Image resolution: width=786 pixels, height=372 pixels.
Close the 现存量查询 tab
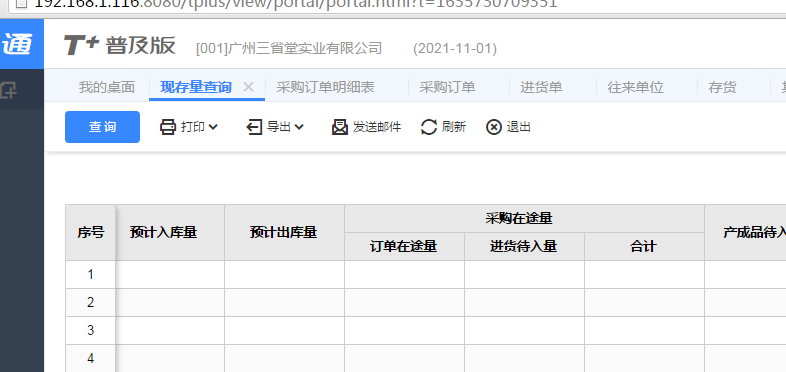pos(248,87)
